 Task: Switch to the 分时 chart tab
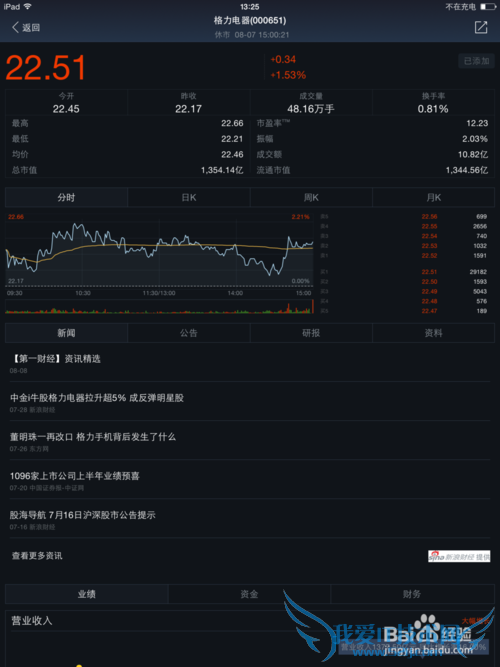pyautogui.click(x=66, y=197)
